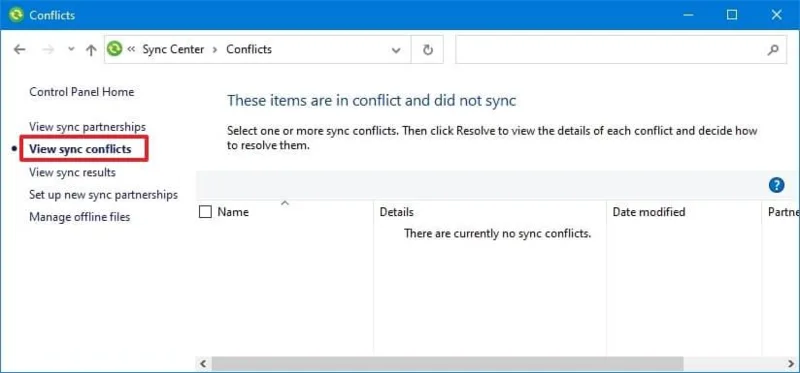Open the recent locations dropdown arrow
800x373 pixels.
click(x=71, y=49)
